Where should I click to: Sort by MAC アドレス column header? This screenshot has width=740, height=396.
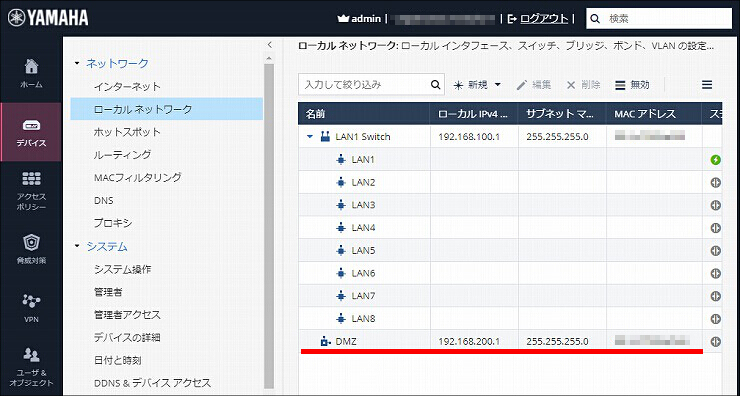pyautogui.click(x=654, y=114)
